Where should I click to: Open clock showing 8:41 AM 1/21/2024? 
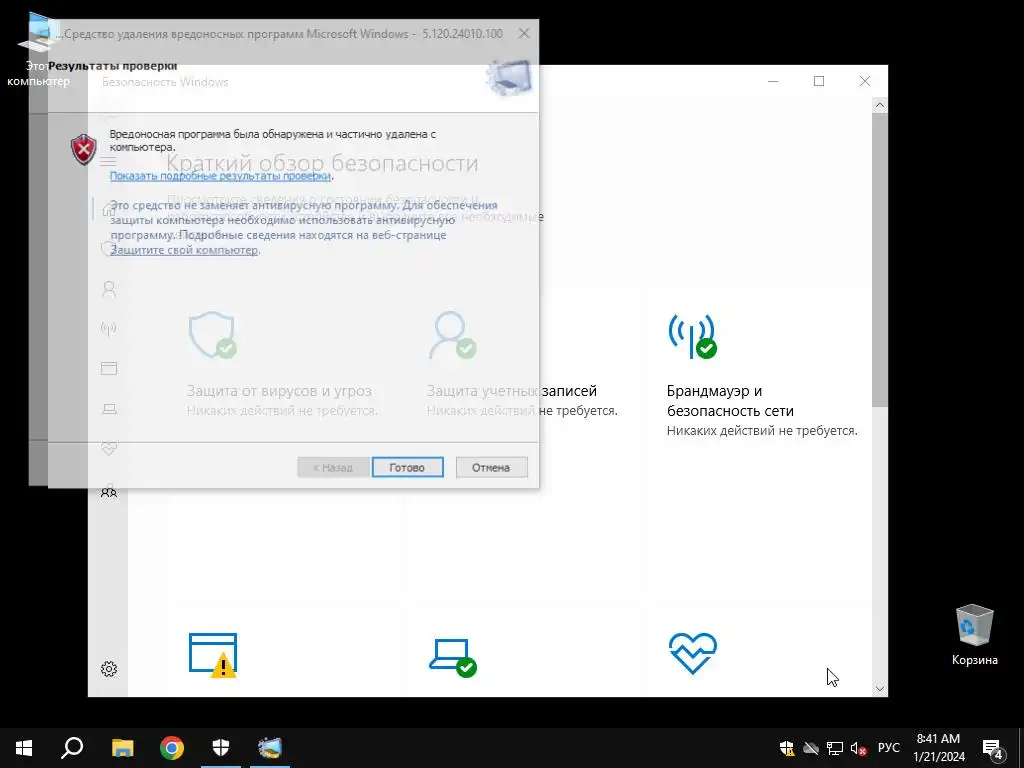(x=939, y=748)
